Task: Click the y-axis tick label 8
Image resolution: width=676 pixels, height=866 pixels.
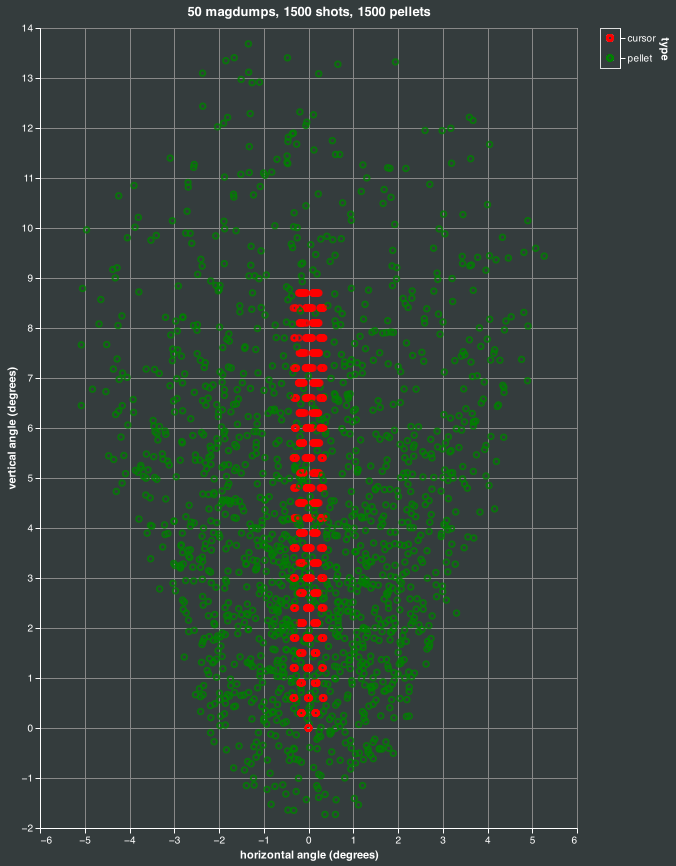Action: pos(31,328)
